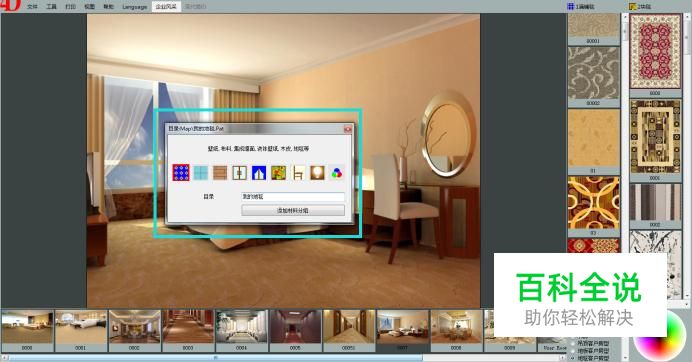This screenshot has width=692, height=362.
Task: Pick the cut-off red carpet material under 03
Action: tap(594, 245)
